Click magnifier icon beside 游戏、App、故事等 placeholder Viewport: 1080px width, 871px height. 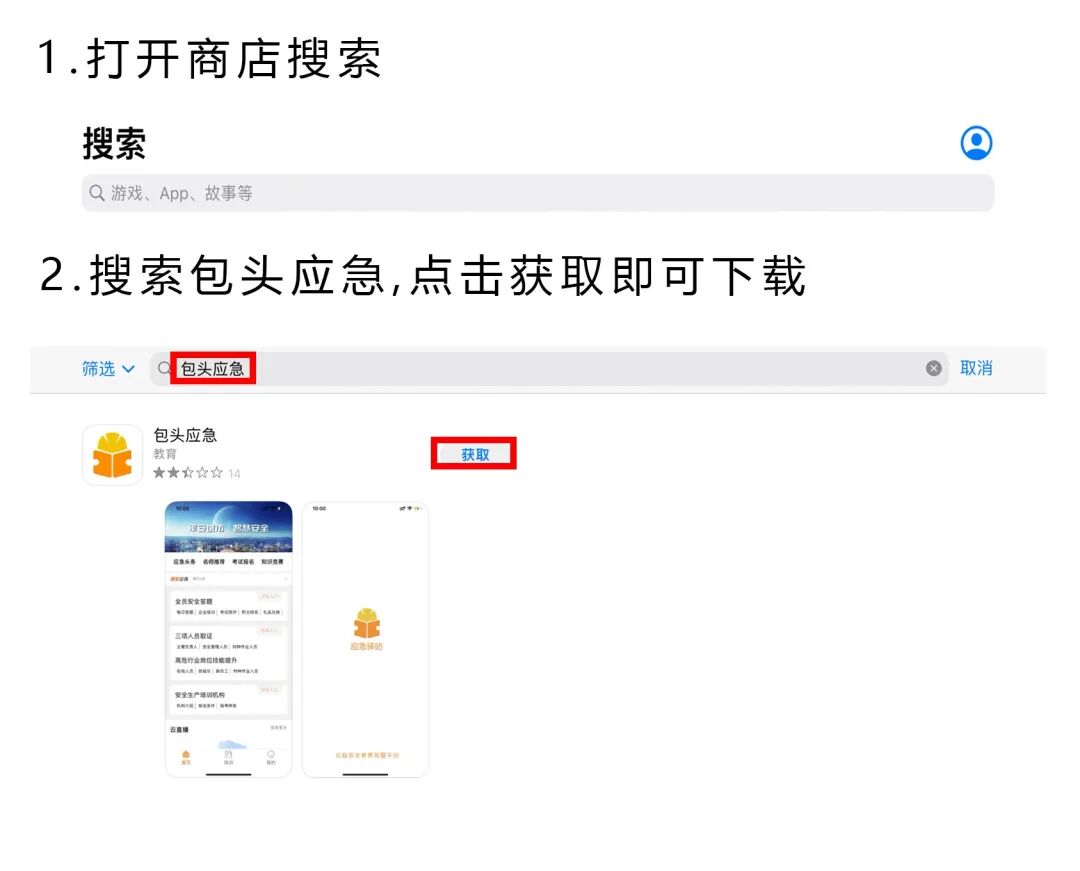97,193
